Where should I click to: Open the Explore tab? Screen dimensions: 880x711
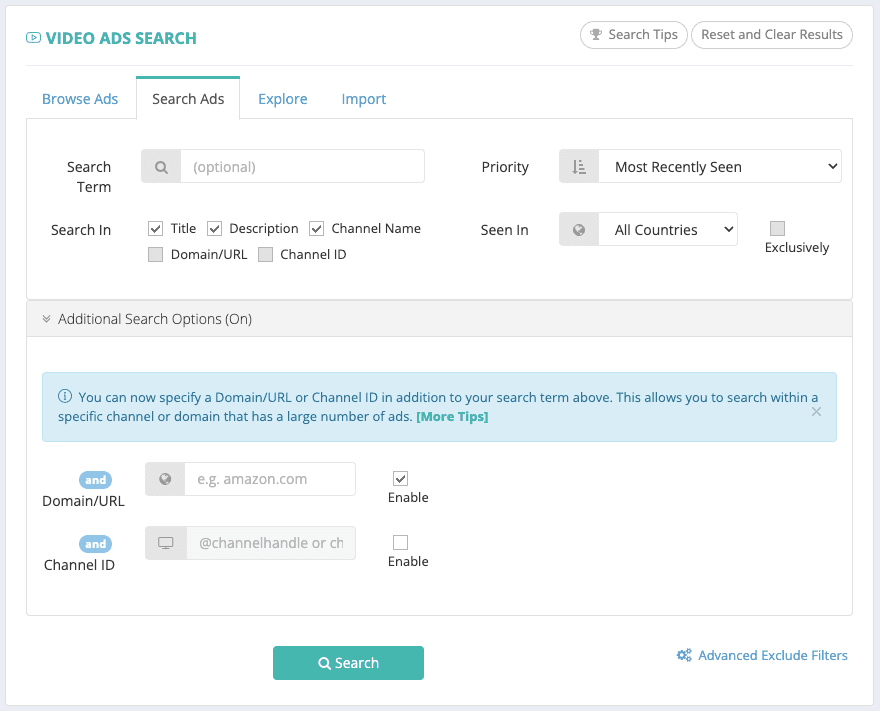tap(282, 98)
